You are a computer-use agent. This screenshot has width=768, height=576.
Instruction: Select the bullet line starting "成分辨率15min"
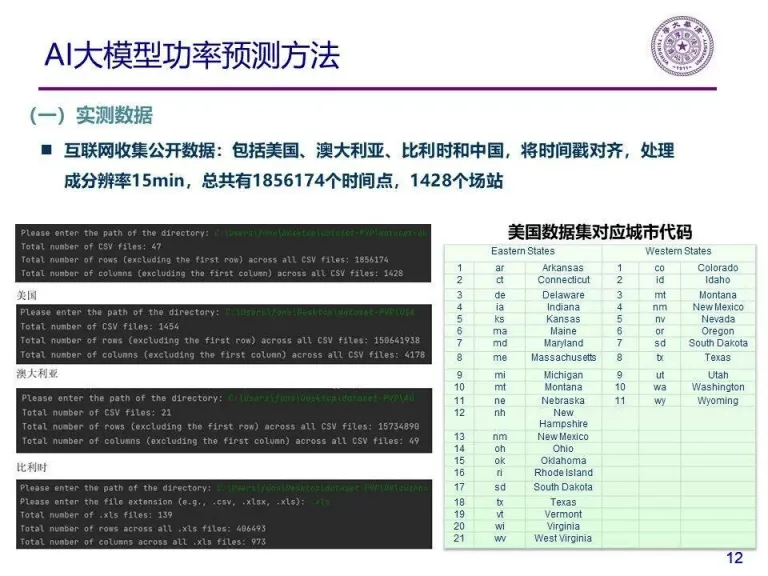coord(283,181)
